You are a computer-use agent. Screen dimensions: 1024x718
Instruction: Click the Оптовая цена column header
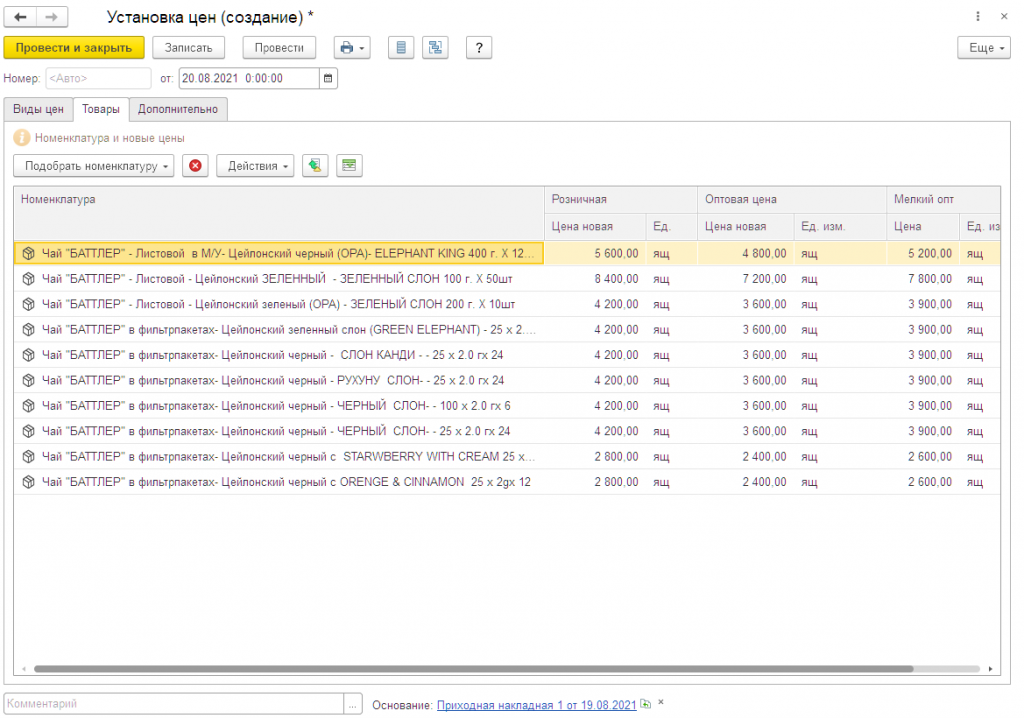tap(792, 199)
